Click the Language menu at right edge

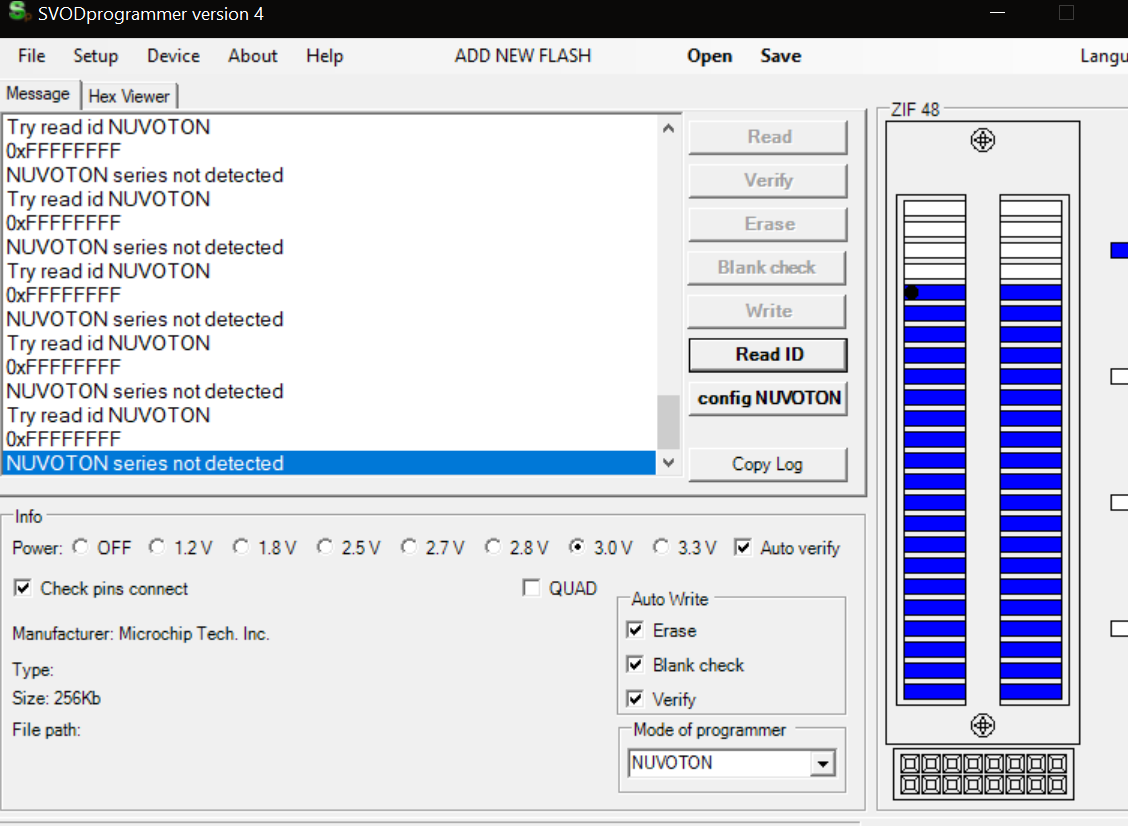click(x=1104, y=55)
